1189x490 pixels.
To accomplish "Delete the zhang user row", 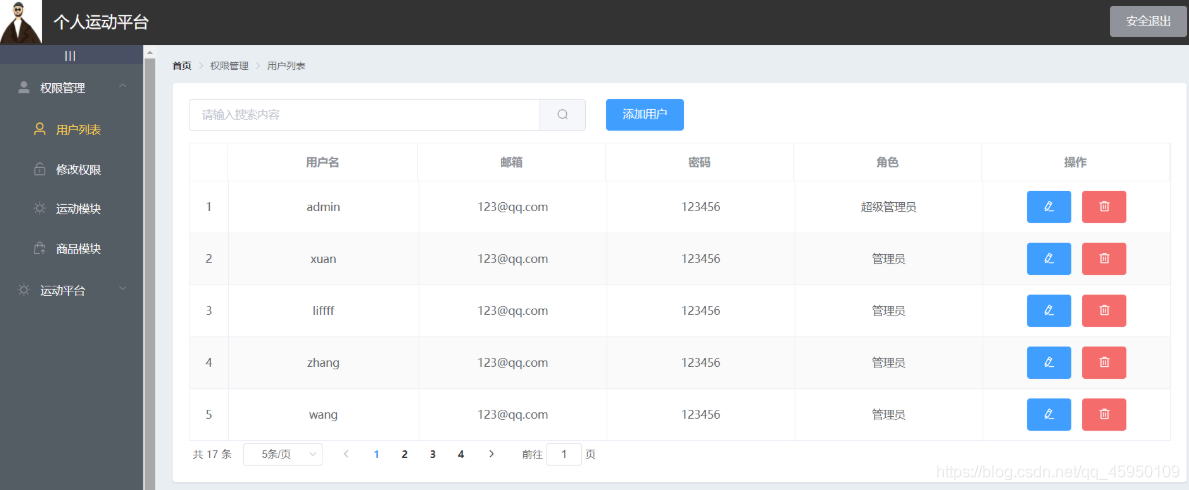I will pos(1104,363).
